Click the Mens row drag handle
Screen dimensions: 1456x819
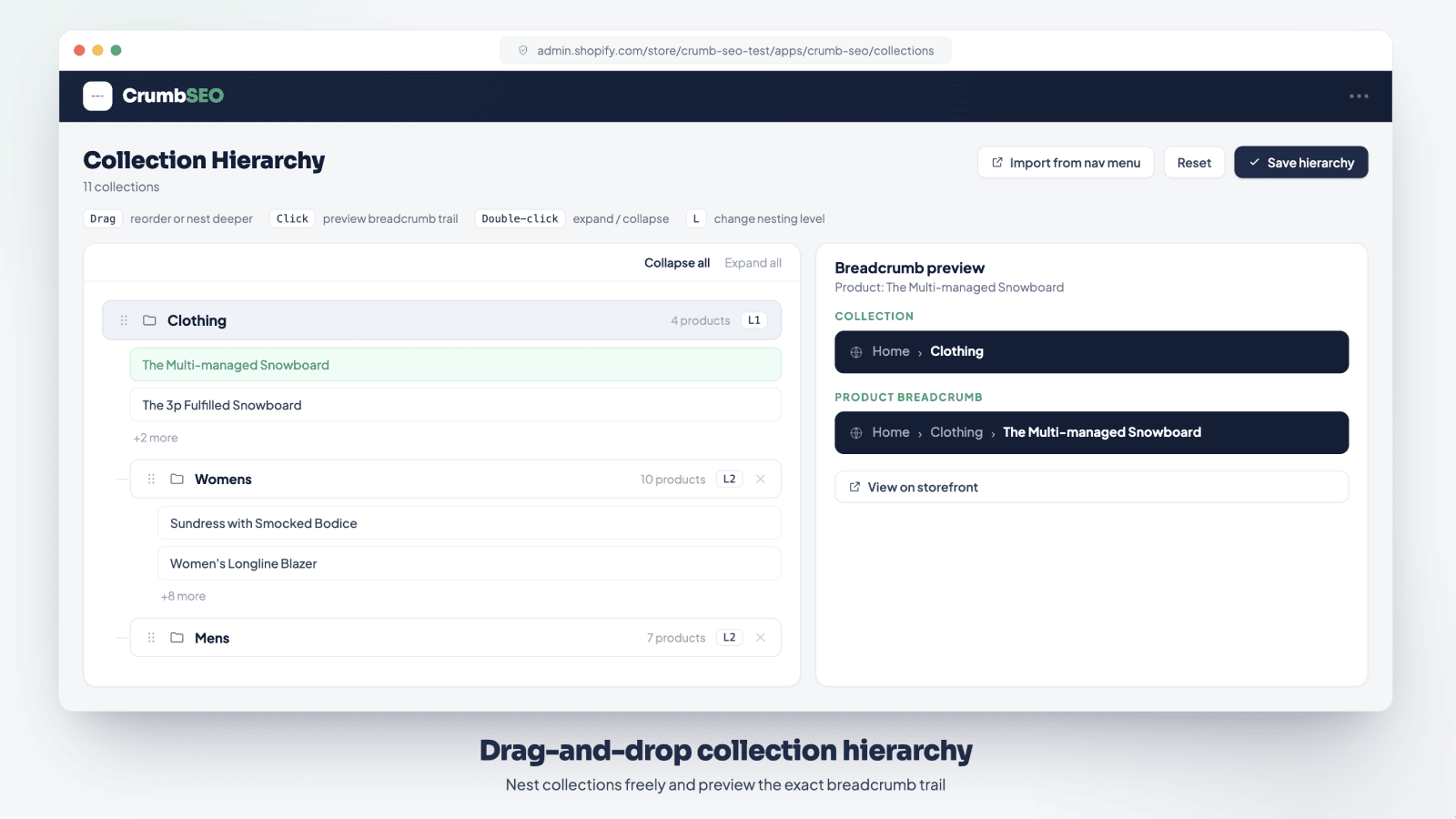[x=151, y=638]
